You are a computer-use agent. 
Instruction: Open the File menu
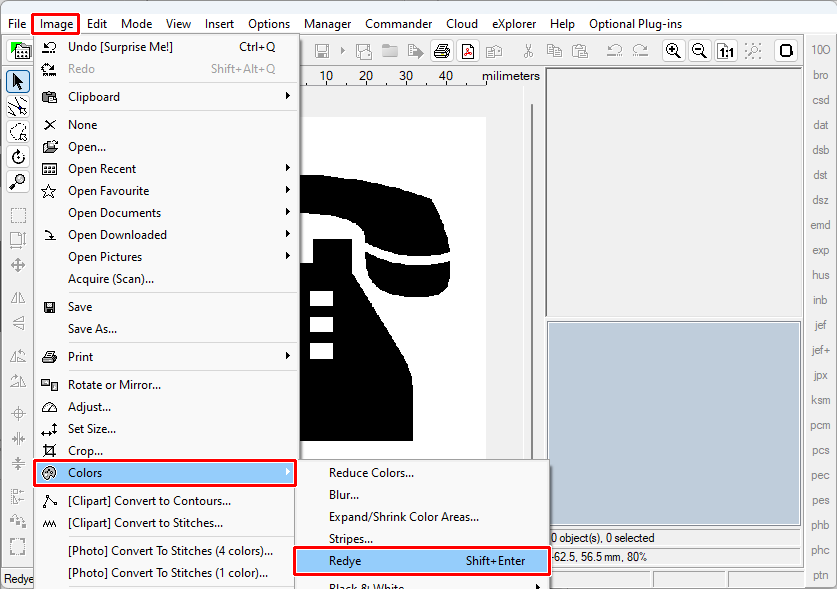17,24
